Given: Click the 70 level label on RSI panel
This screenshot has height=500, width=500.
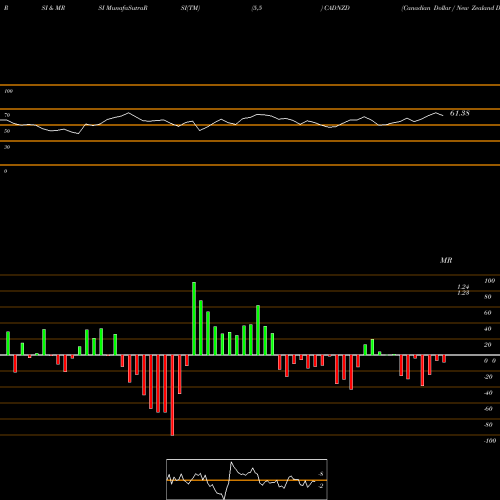Looking at the screenshot, I should [x=7, y=115].
